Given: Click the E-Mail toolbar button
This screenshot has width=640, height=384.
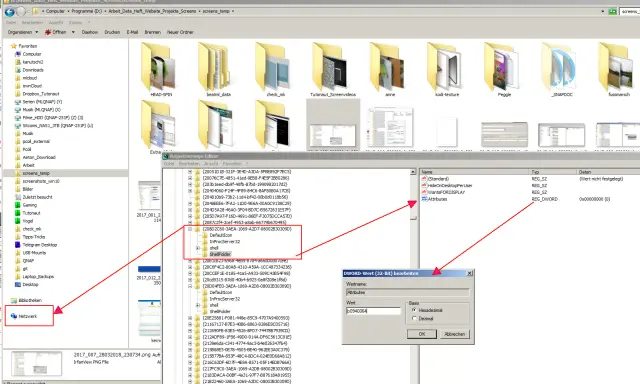Looking at the screenshot, I should pos(132,32).
